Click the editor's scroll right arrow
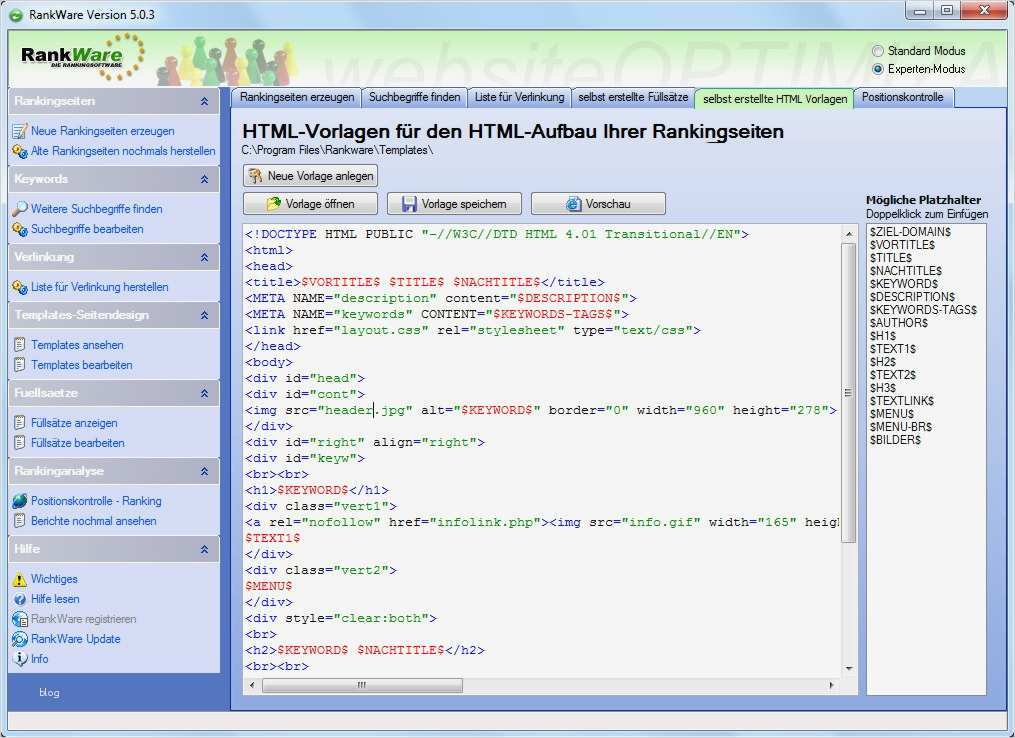The width and height of the screenshot is (1015, 738). 832,685
